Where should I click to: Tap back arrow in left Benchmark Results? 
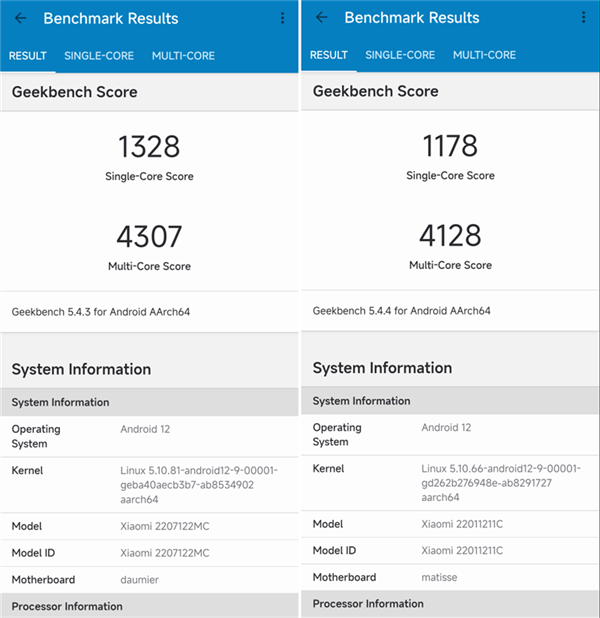[20, 19]
